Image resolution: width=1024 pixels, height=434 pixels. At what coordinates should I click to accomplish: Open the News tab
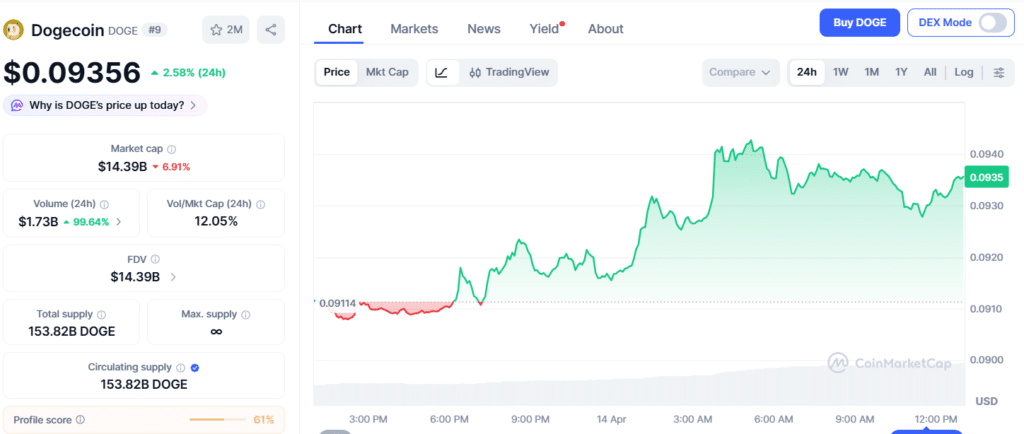tap(484, 29)
